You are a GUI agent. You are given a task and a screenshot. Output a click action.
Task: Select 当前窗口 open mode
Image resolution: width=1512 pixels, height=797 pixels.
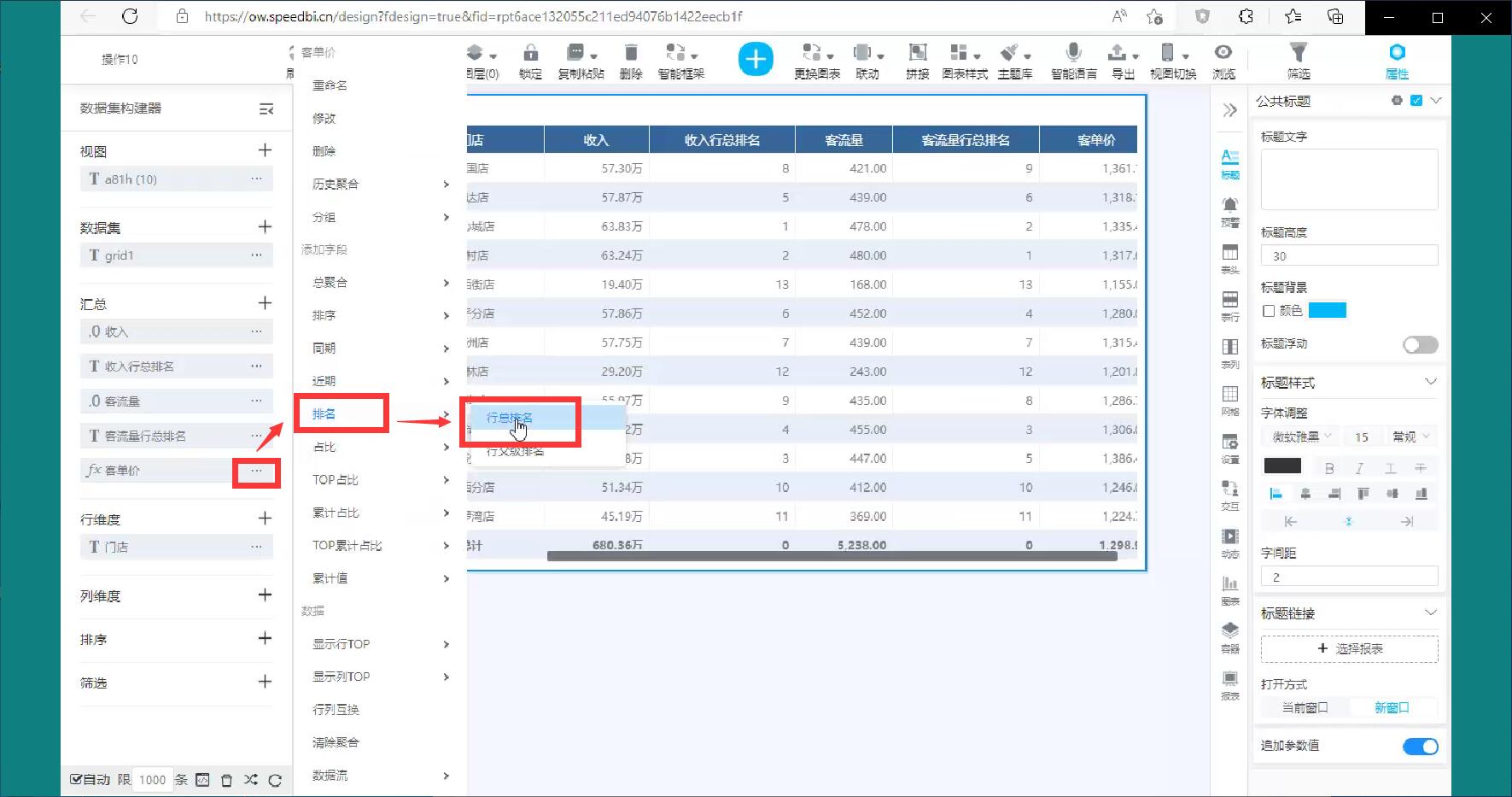click(1305, 707)
